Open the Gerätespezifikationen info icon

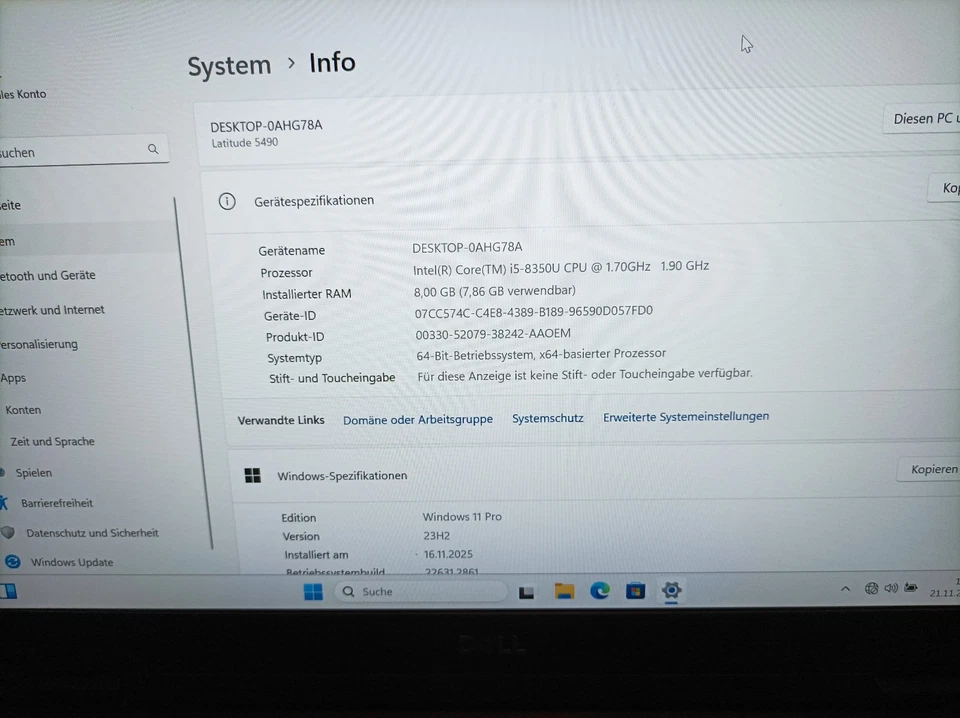pos(227,201)
